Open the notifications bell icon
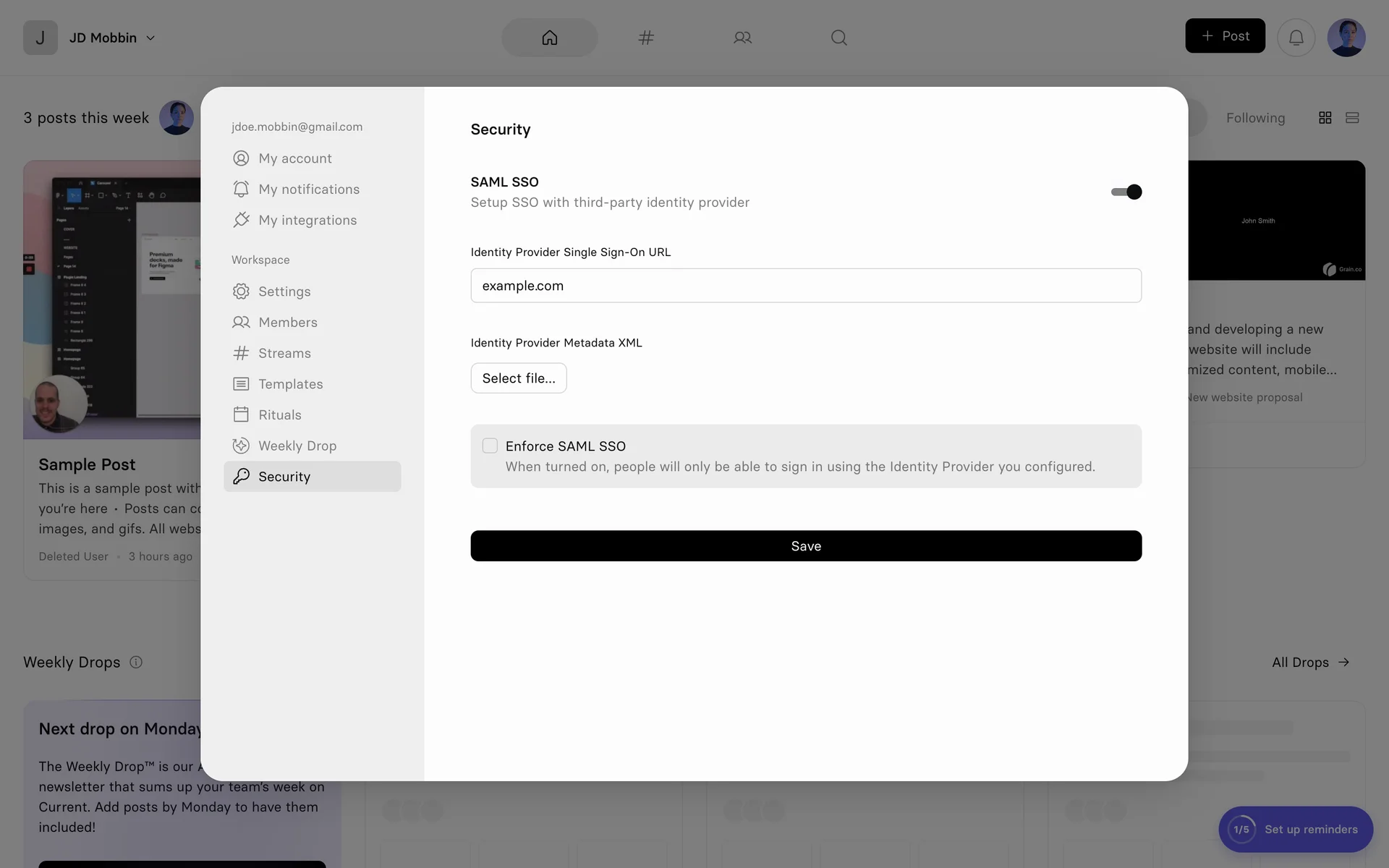Viewport: 1389px width, 868px height. (x=1296, y=38)
